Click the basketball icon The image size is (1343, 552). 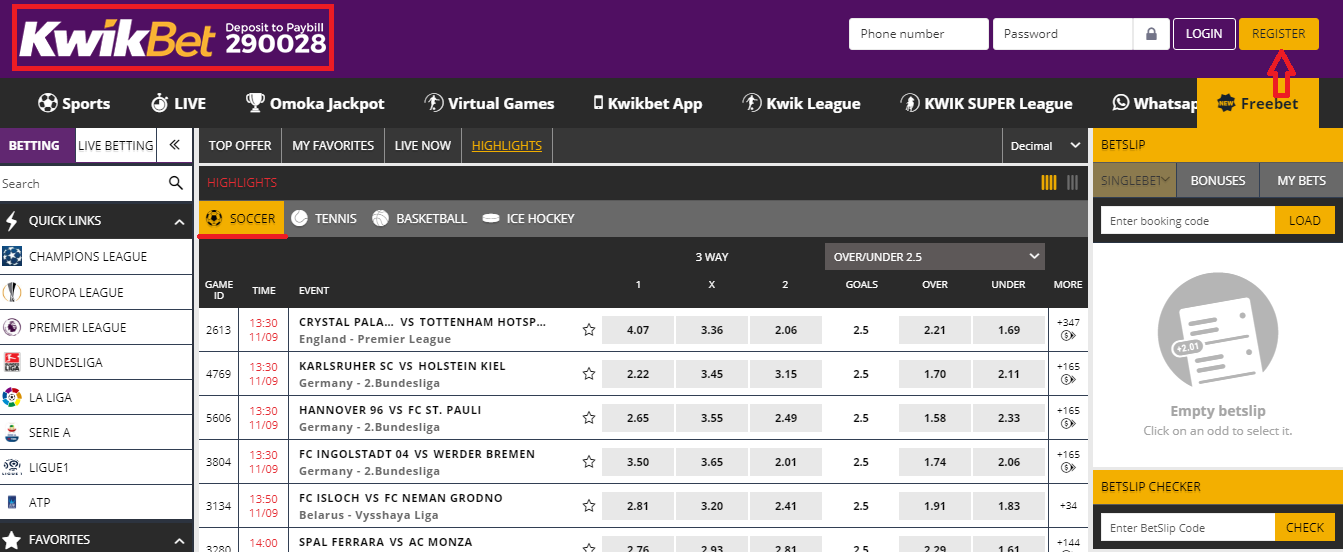pyautogui.click(x=380, y=218)
